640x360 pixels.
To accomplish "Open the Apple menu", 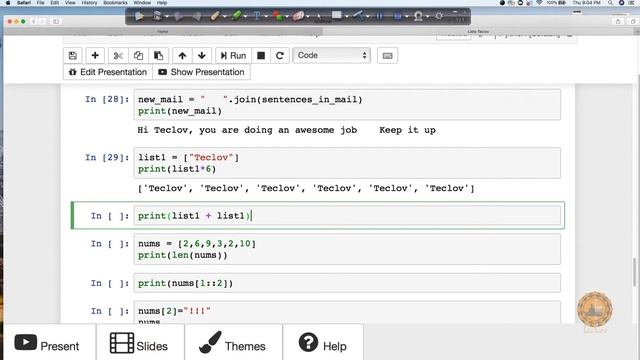I will point(8,3).
